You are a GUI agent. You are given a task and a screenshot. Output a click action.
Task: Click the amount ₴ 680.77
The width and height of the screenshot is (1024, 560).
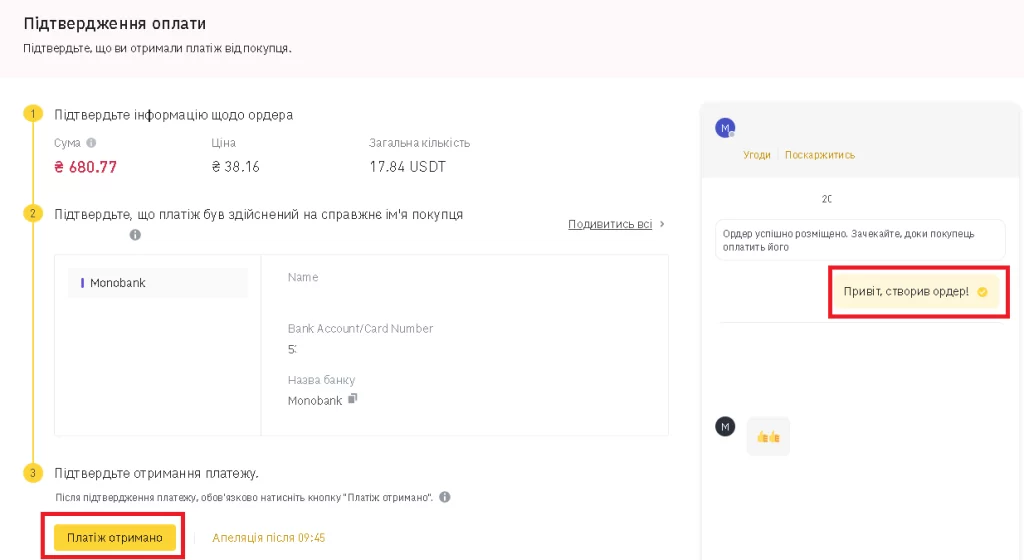86,167
